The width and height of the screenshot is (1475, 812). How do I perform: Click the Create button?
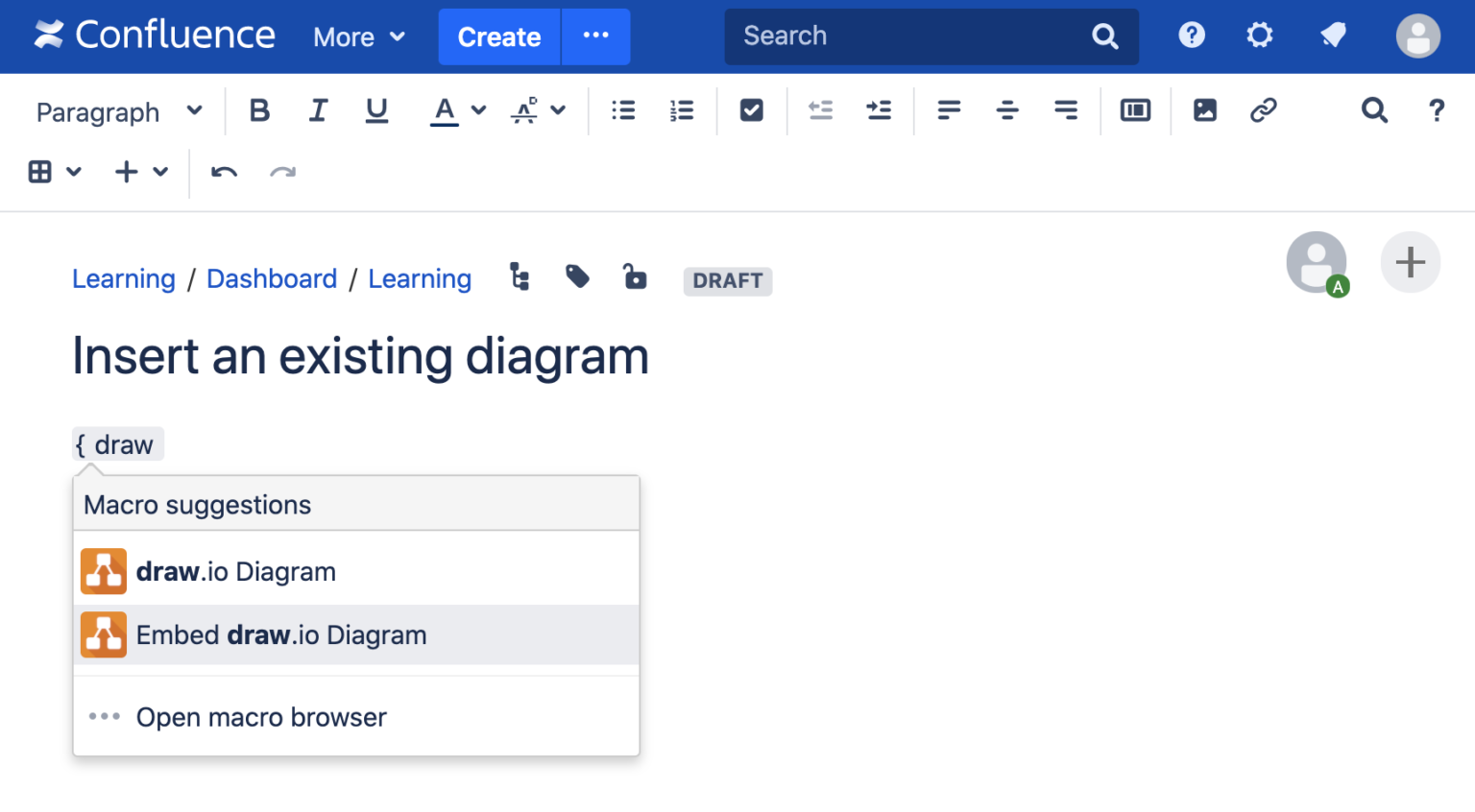498,36
